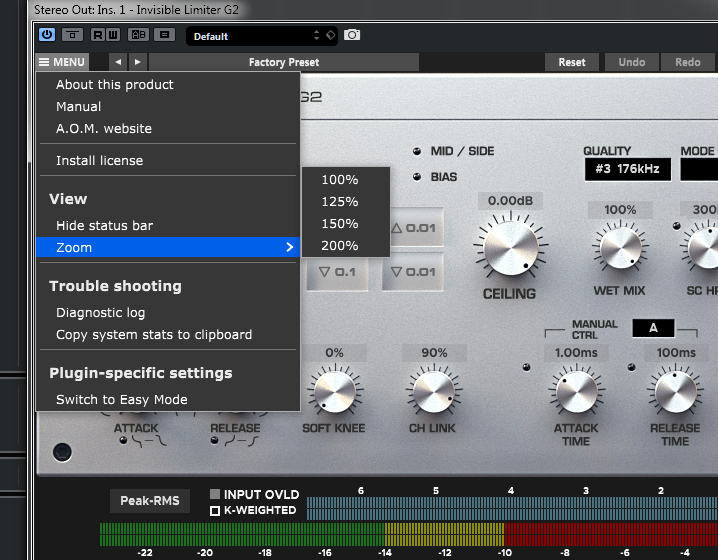
Task: Click the increase 0.01 triangle button
Action: click(416, 228)
